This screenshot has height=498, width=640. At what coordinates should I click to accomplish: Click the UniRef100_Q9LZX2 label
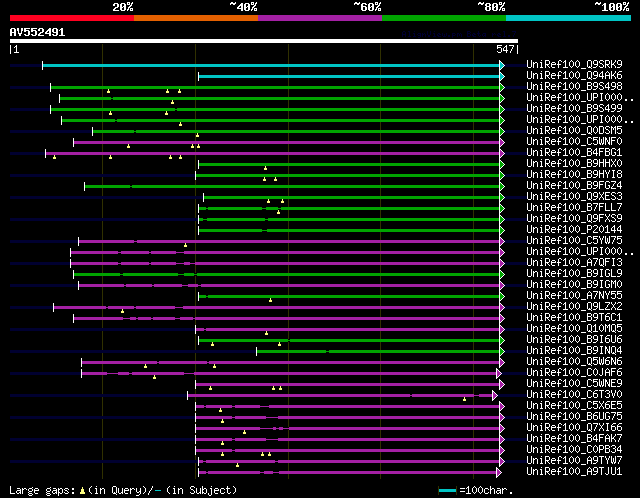(574, 307)
